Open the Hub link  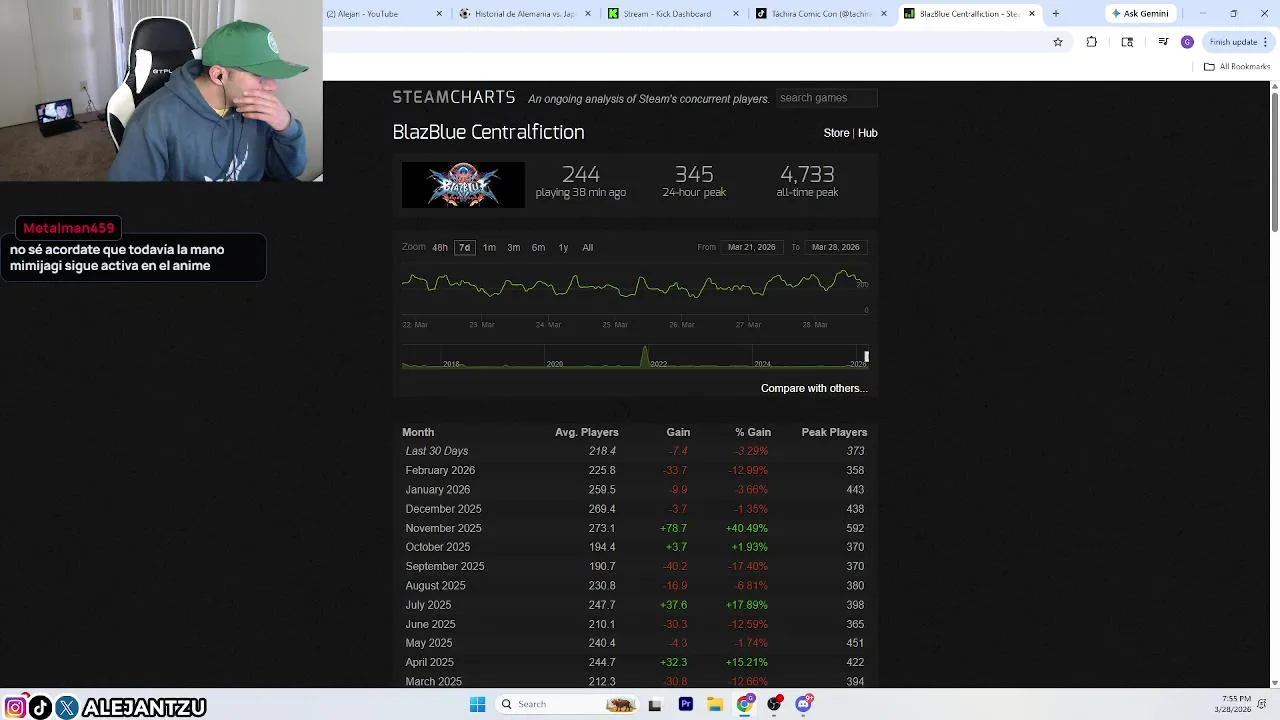pos(867,133)
